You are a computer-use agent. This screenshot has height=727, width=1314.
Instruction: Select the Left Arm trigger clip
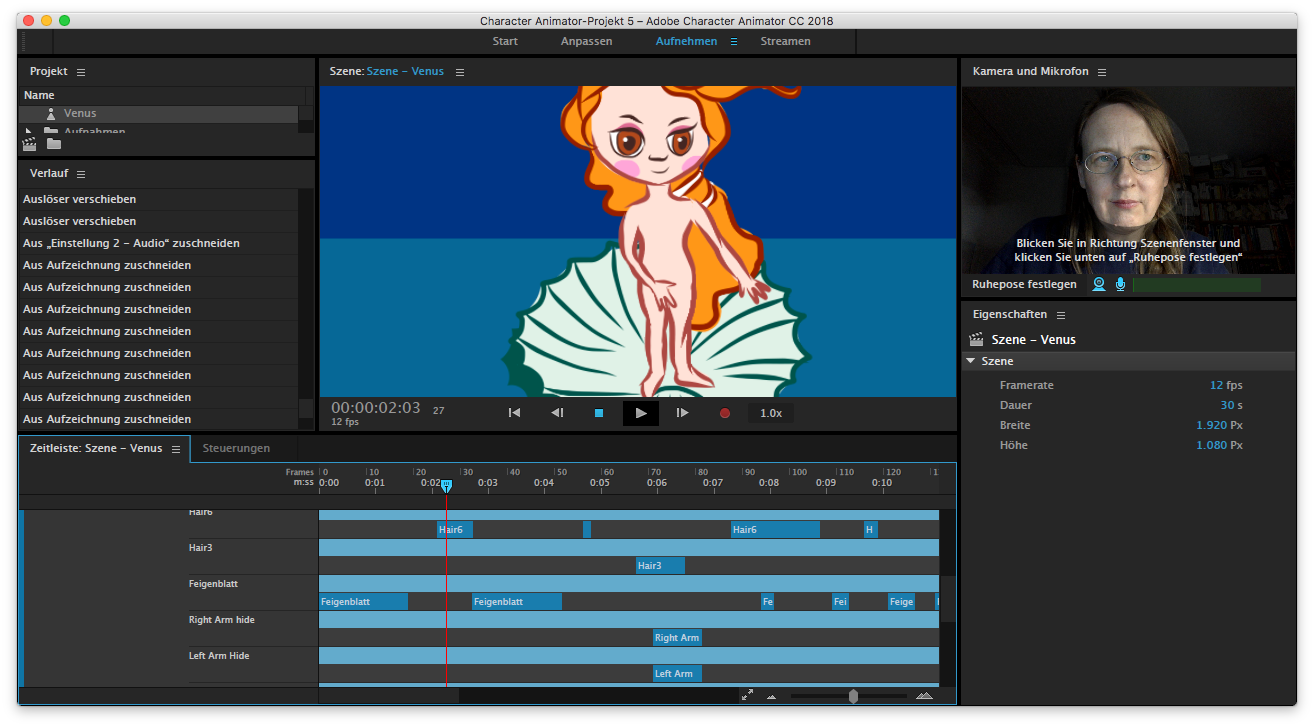click(677, 674)
